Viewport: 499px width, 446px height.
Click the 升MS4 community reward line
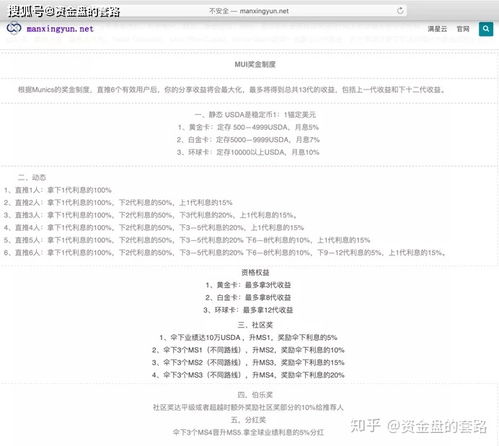pyautogui.click(x=248, y=375)
